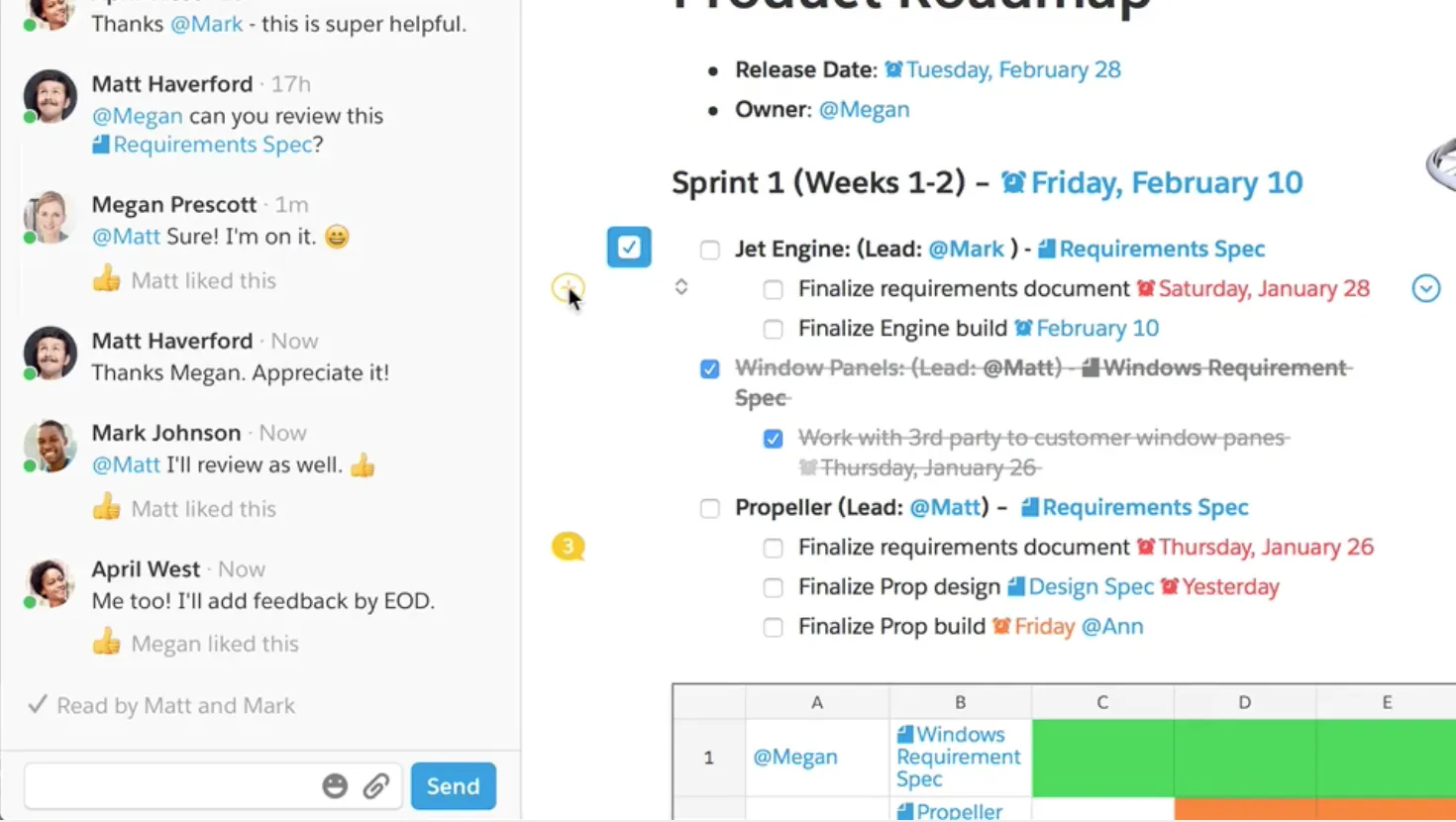Screen dimensions: 1456x822
Task: Click the paperclip attachment icon
Action: pyautogui.click(x=375, y=786)
